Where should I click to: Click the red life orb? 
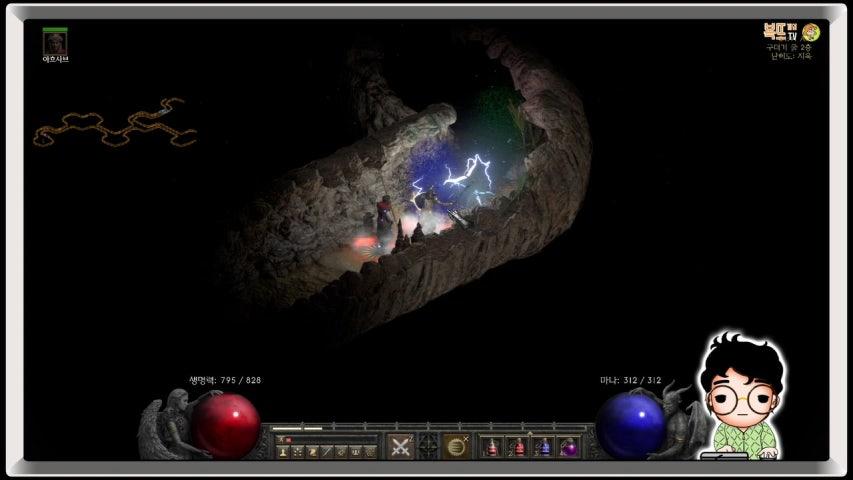tap(225, 426)
